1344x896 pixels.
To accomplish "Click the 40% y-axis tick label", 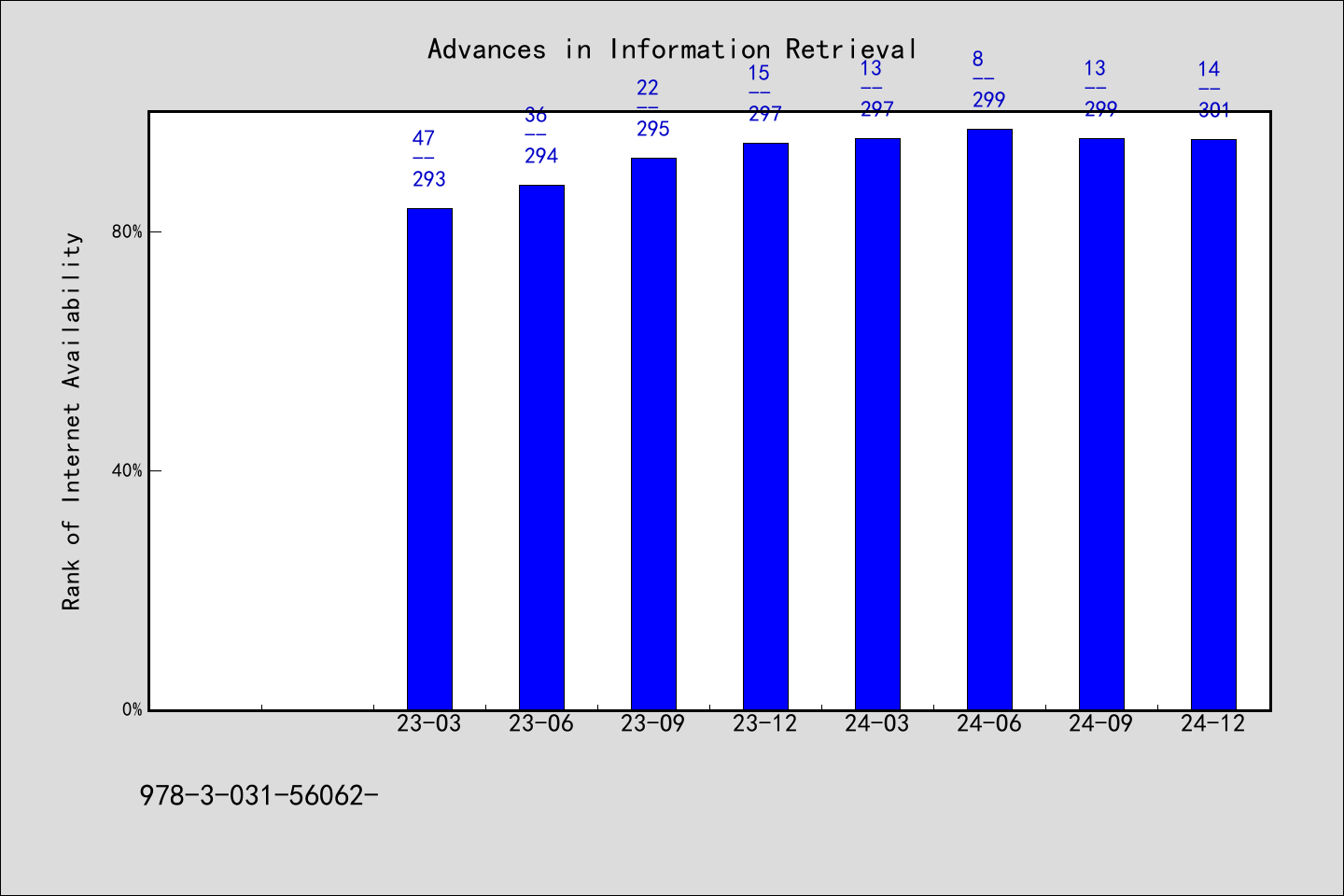I will click(x=127, y=470).
